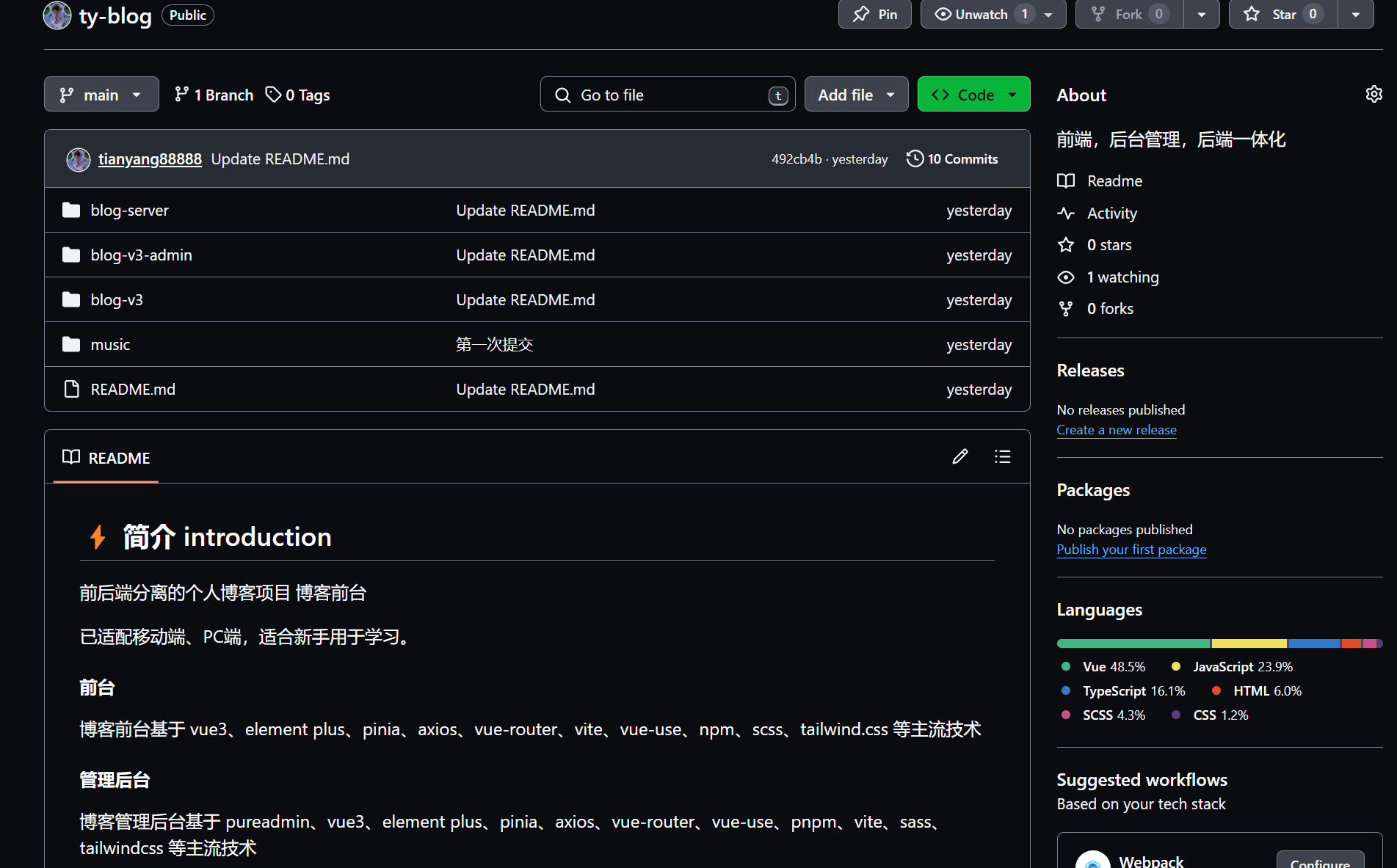
Task: Open the tianyang88888 profile link
Action: (x=150, y=159)
